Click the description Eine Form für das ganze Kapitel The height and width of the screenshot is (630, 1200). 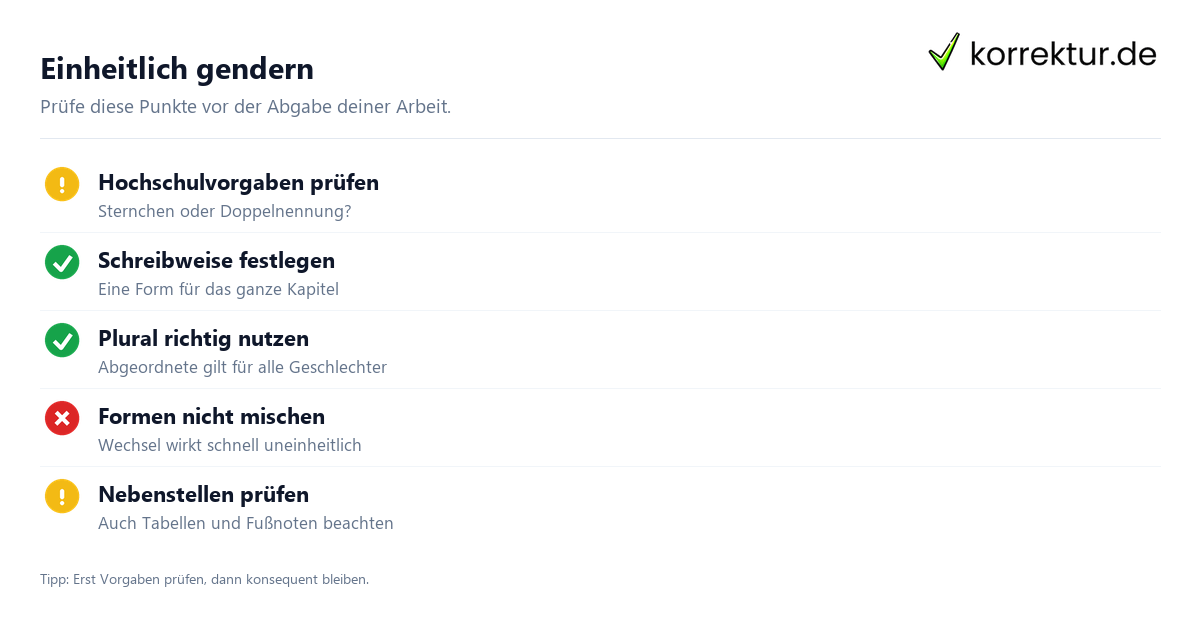coord(218,290)
